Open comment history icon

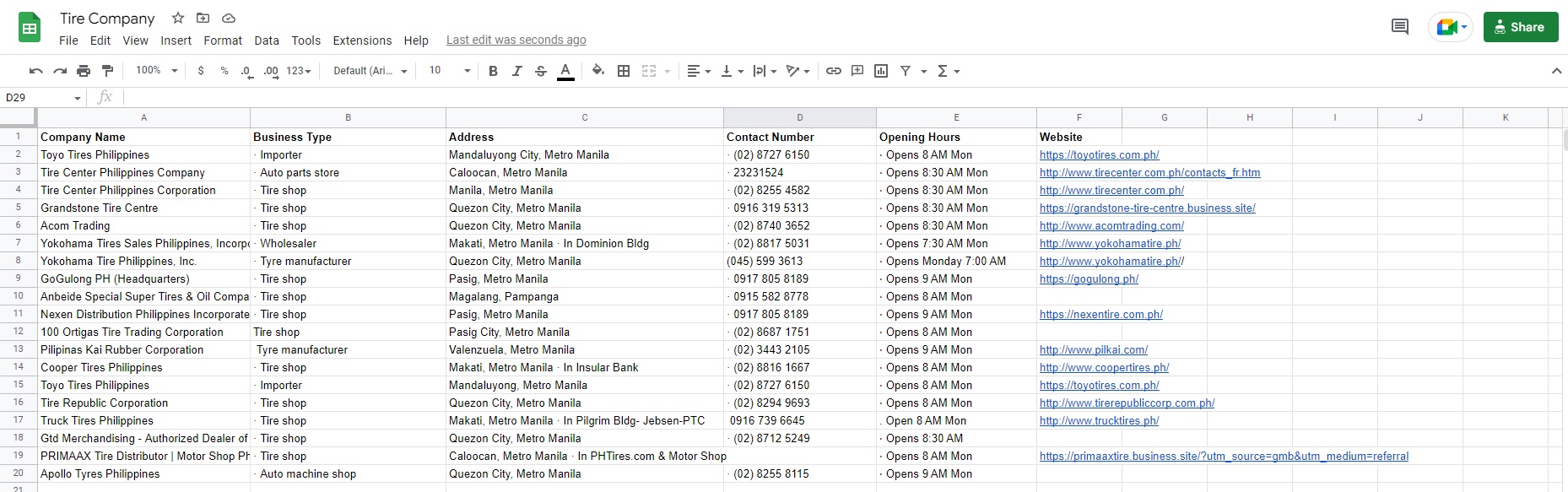(1400, 27)
